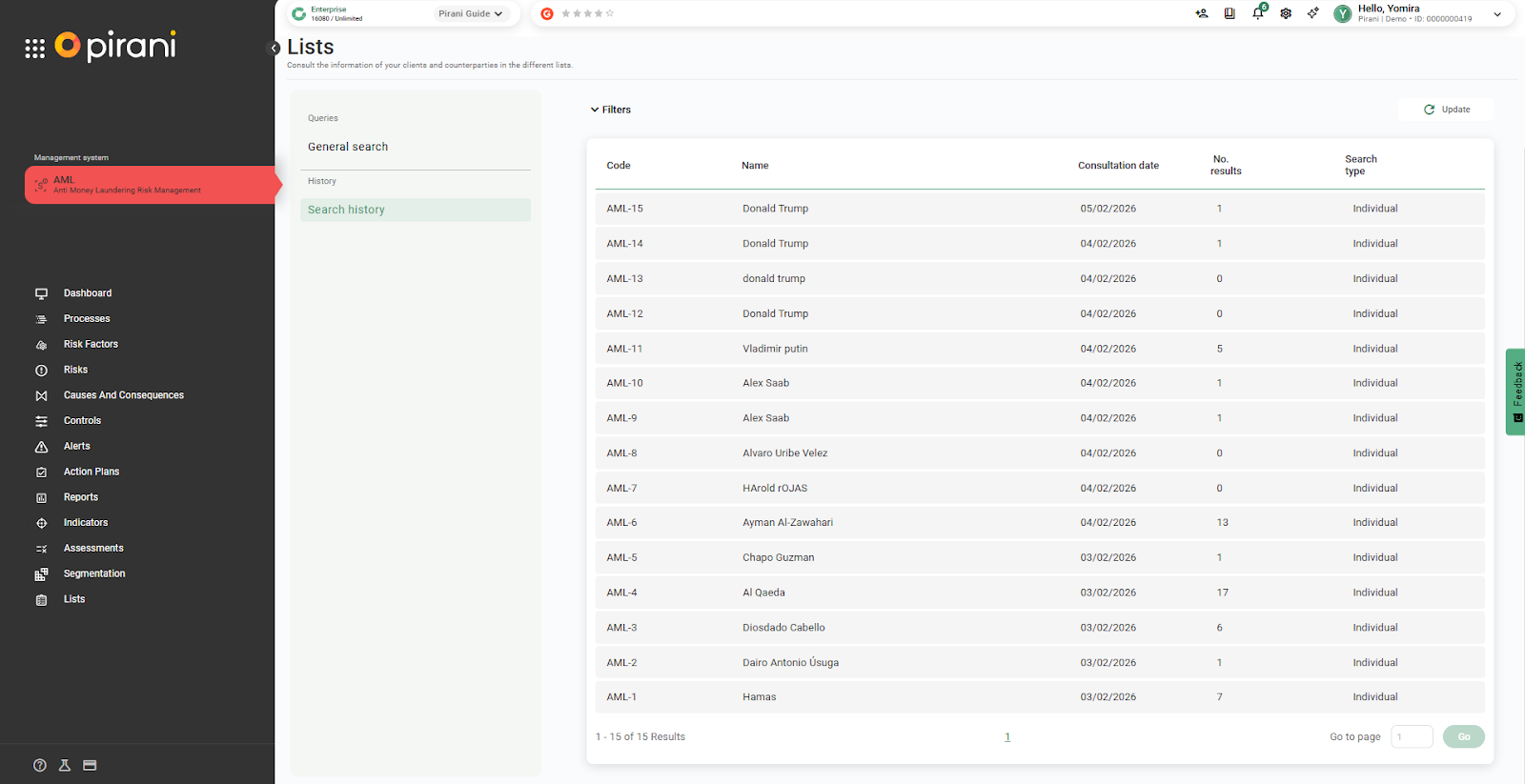Open Risk Factors in the sidebar
The width and height of the screenshot is (1525, 784).
coord(91,344)
